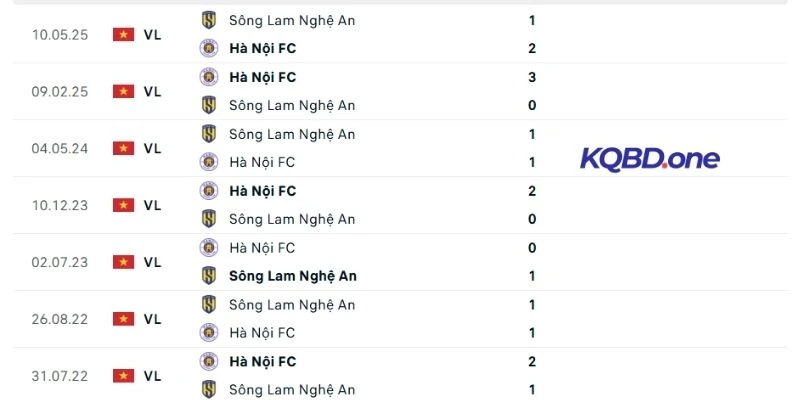800x400 pixels.
Task: Open Hà Nội FC team from the 10.05.25 match
Action: click(x=262, y=48)
